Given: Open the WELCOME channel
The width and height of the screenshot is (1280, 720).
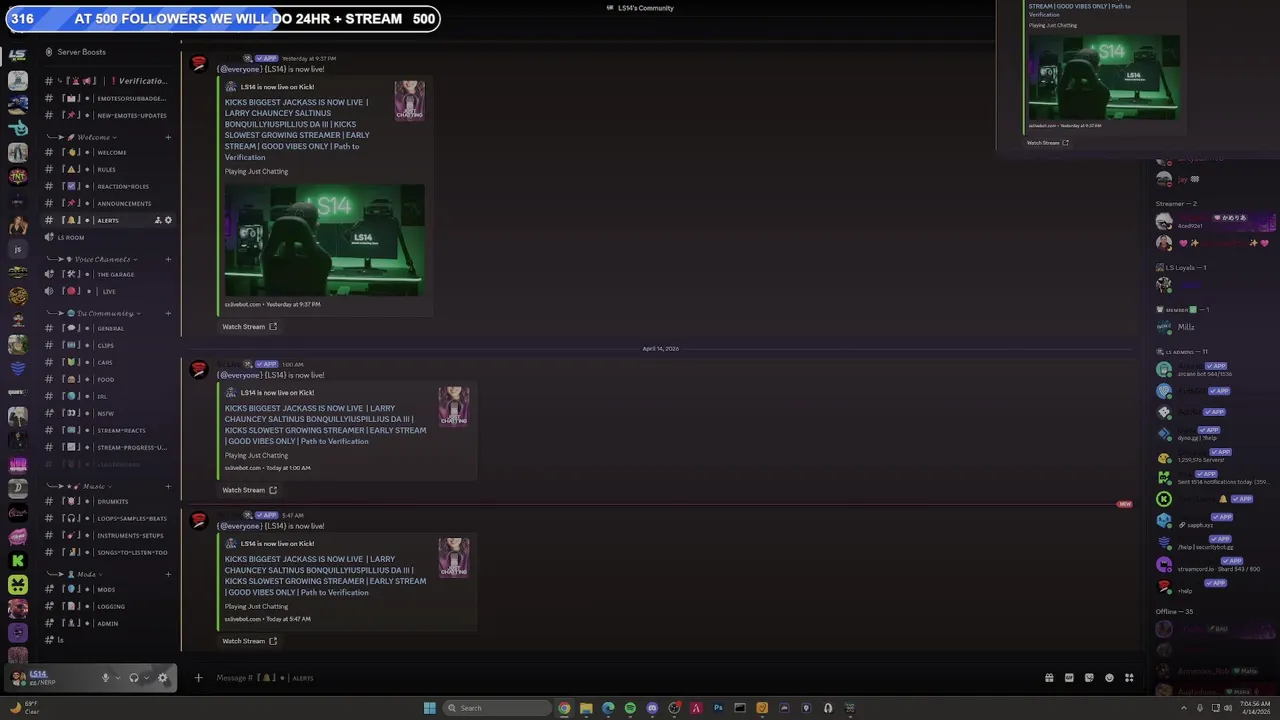Looking at the screenshot, I should tap(108, 152).
